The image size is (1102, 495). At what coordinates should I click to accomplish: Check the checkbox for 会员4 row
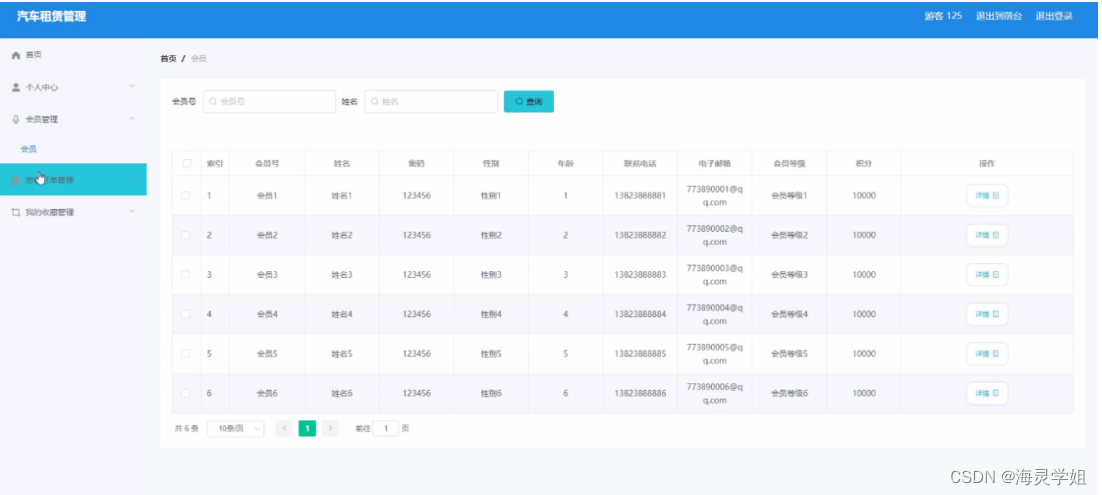coord(186,314)
